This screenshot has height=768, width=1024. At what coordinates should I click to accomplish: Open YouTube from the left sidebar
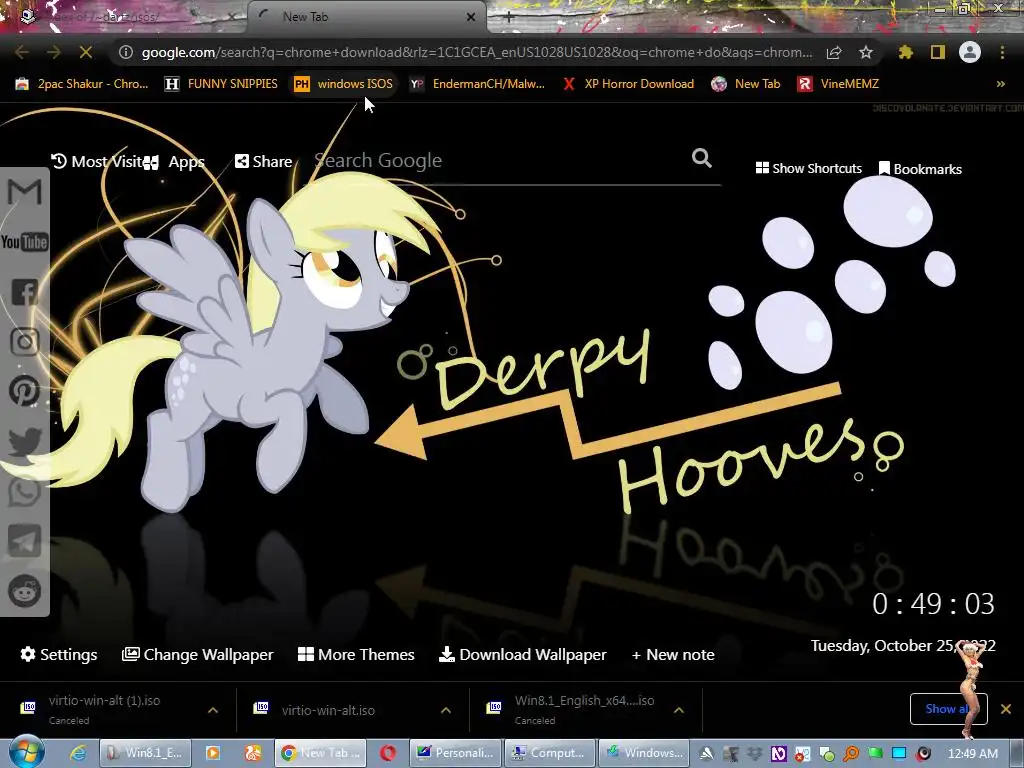coord(25,242)
